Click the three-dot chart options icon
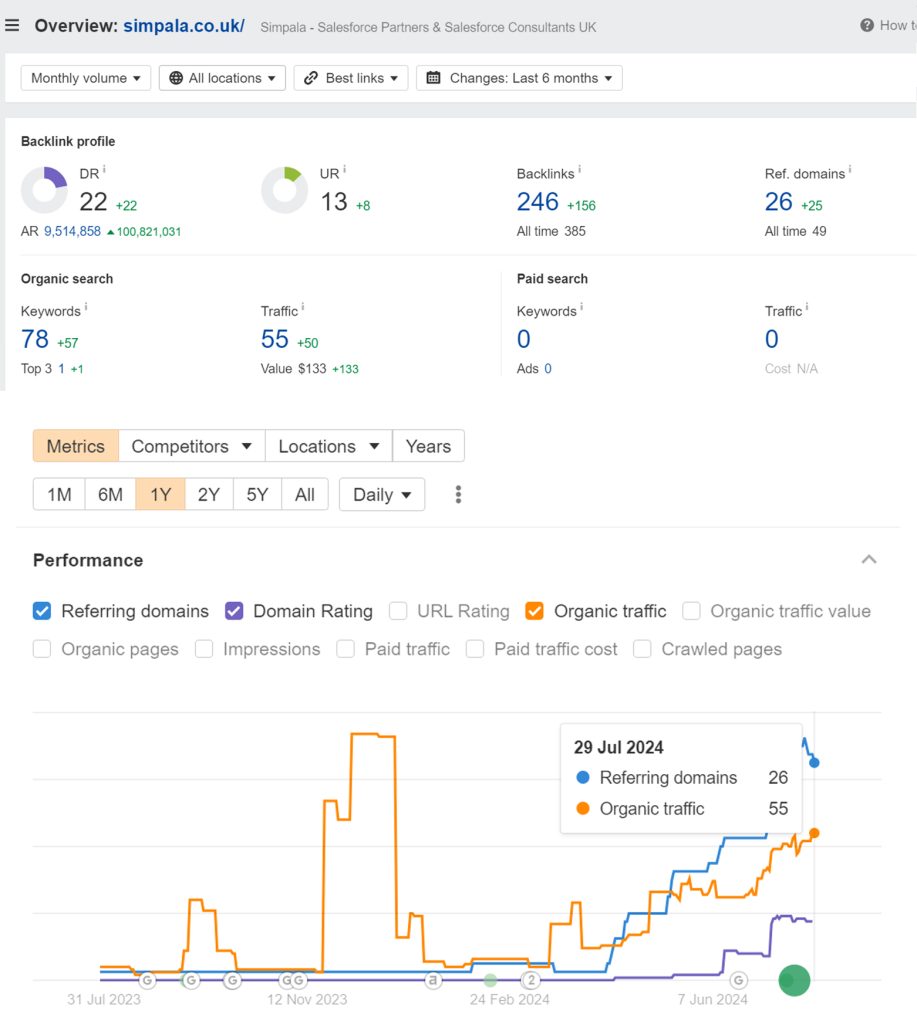 458,494
